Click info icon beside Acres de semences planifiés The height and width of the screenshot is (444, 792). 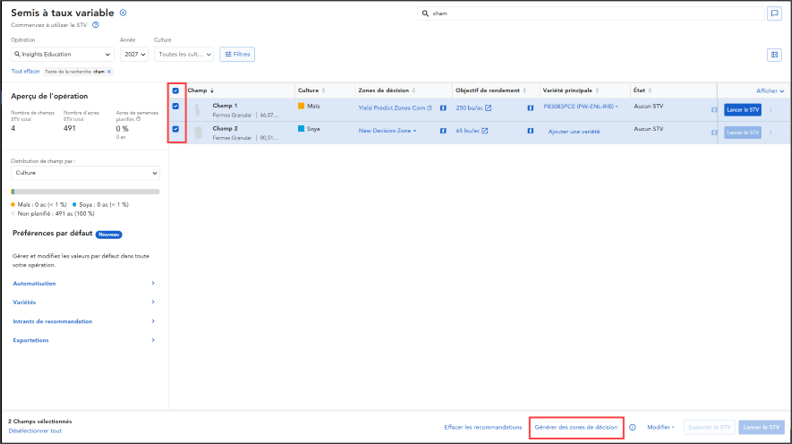point(138,119)
